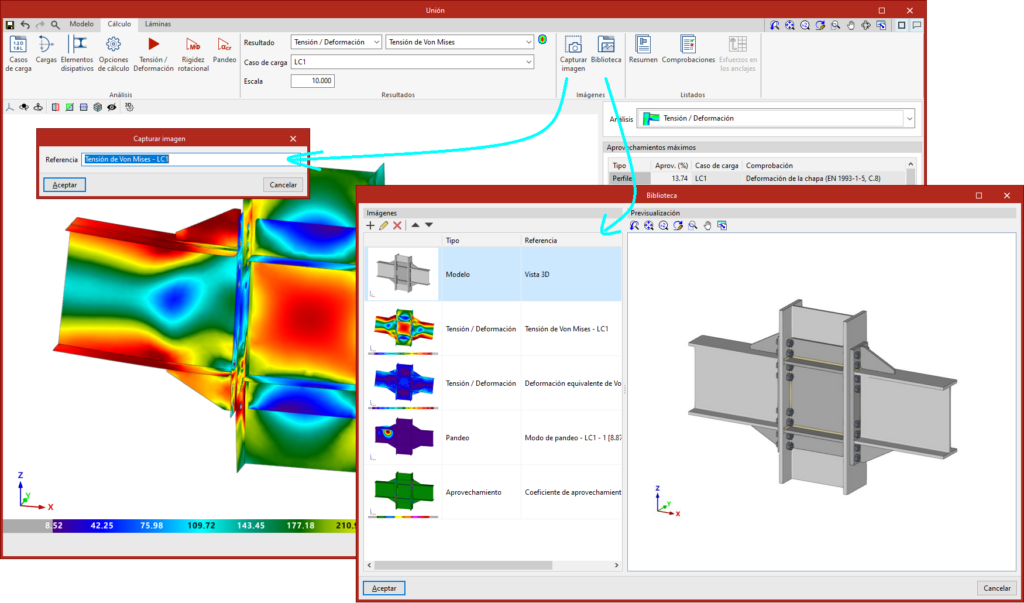
Task: Click the Von Mises color scale bar
Action: (x=180, y=525)
